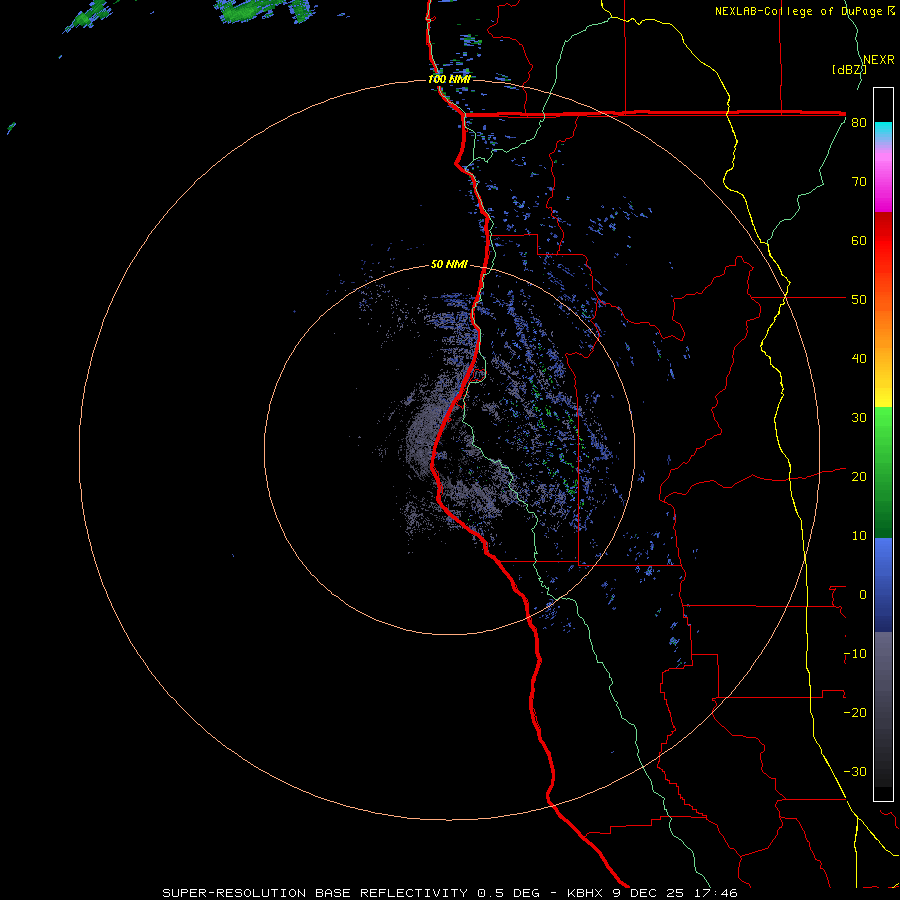This screenshot has height=900, width=900.
Task: Click the -10 value on dBZ scale
Action: pyautogui.click(x=855, y=654)
